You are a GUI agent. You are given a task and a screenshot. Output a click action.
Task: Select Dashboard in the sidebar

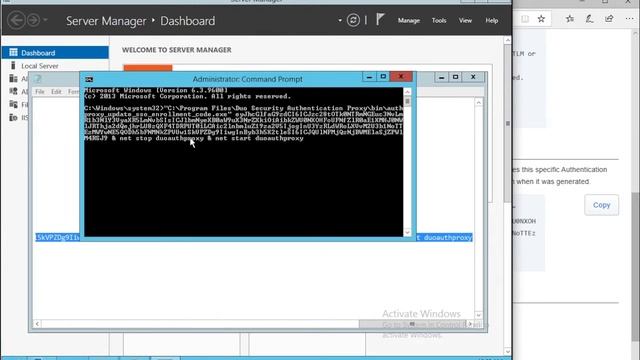(55, 53)
